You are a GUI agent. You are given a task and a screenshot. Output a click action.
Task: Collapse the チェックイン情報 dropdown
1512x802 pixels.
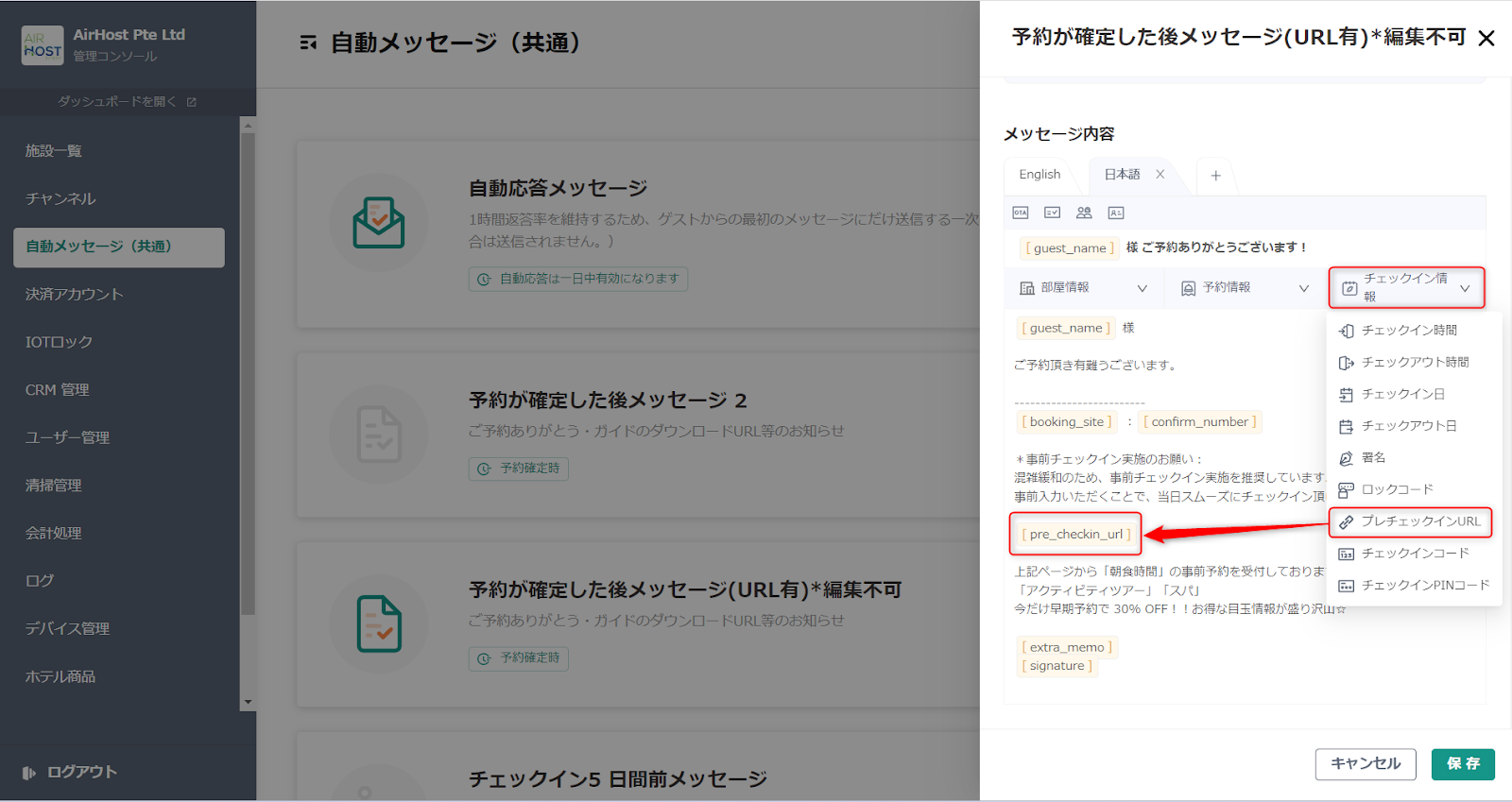point(1407,287)
